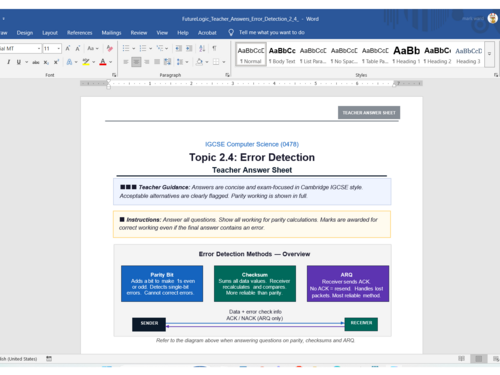Image resolution: width=500 pixels, height=375 pixels.
Task: Expand highlight color dropdown arrow
Action: [94, 62]
